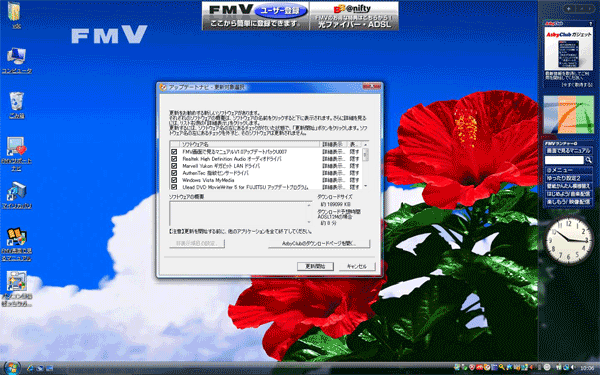Click the third quick launch icon
600x375 pixels.
coord(49,368)
